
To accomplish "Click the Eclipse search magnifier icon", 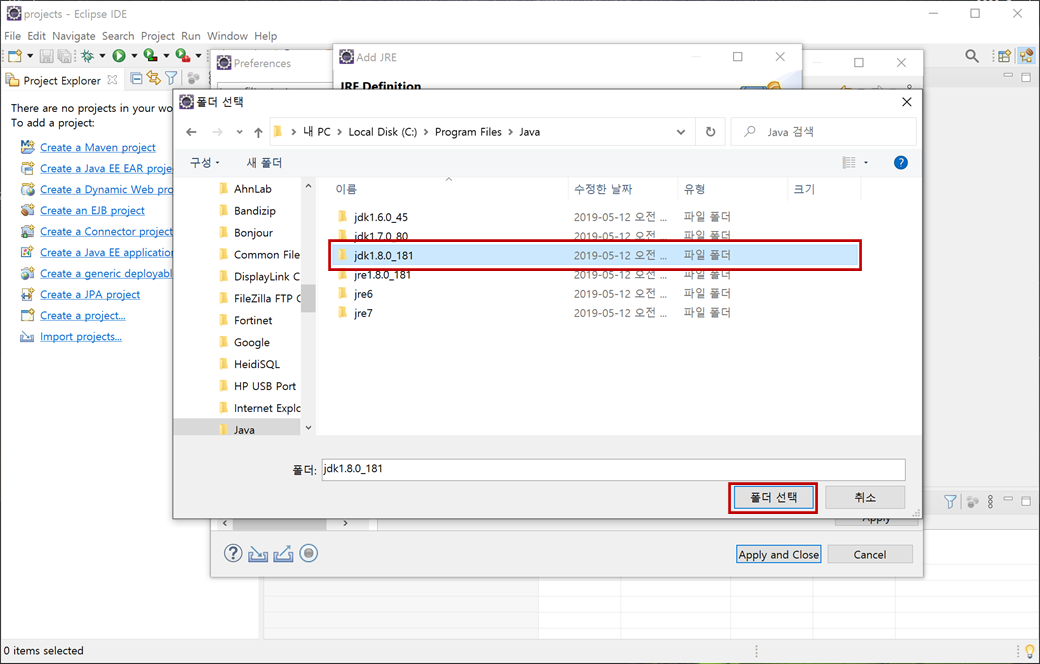I will [972, 56].
